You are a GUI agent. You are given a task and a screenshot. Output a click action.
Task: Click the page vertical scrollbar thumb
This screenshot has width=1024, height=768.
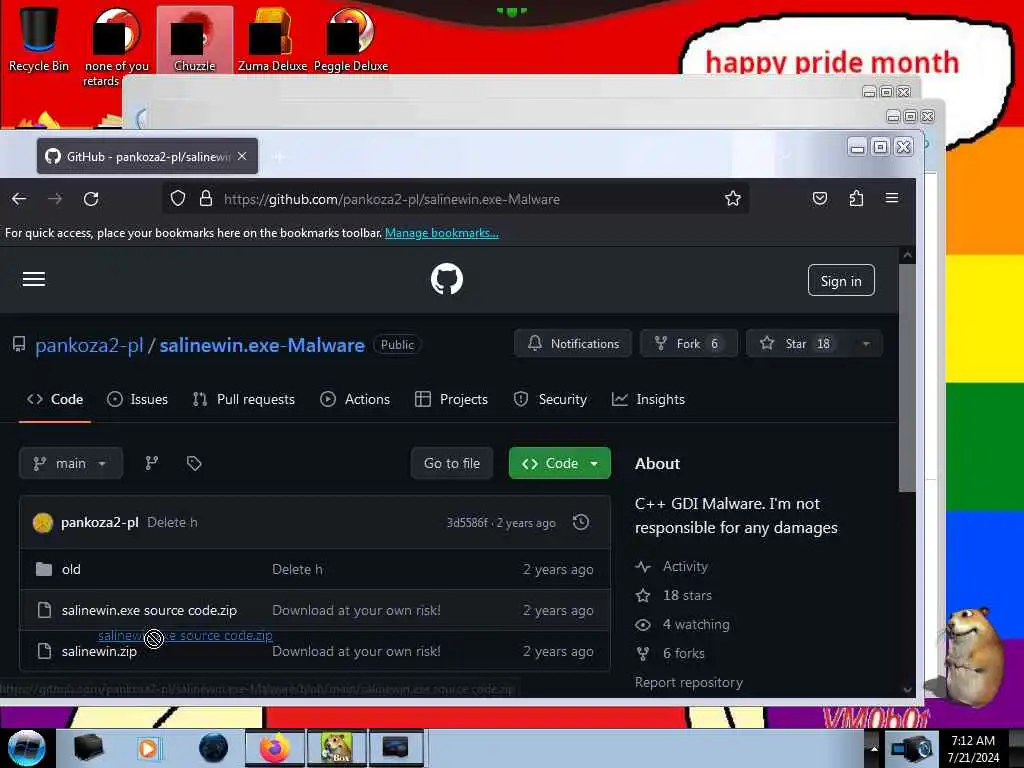906,377
